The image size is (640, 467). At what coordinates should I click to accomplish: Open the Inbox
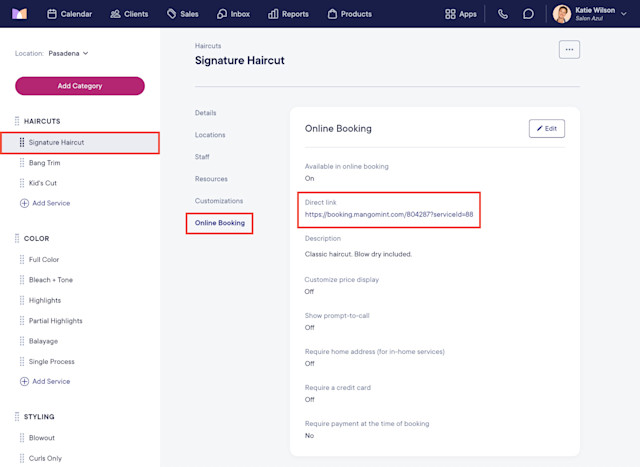233,14
